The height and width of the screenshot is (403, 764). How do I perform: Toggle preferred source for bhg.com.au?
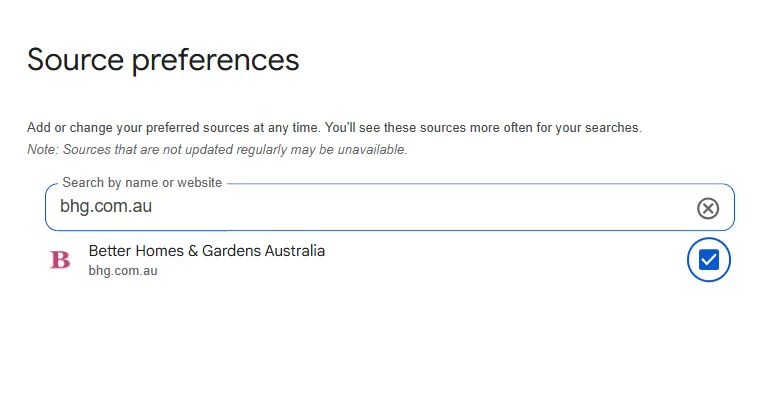[708, 260]
